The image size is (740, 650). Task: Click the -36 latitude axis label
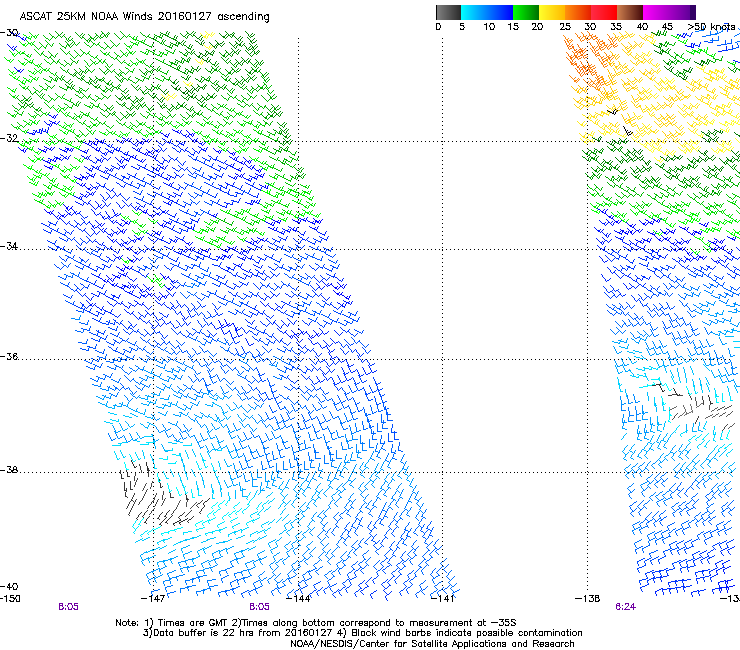pyautogui.click(x=9, y=356)
